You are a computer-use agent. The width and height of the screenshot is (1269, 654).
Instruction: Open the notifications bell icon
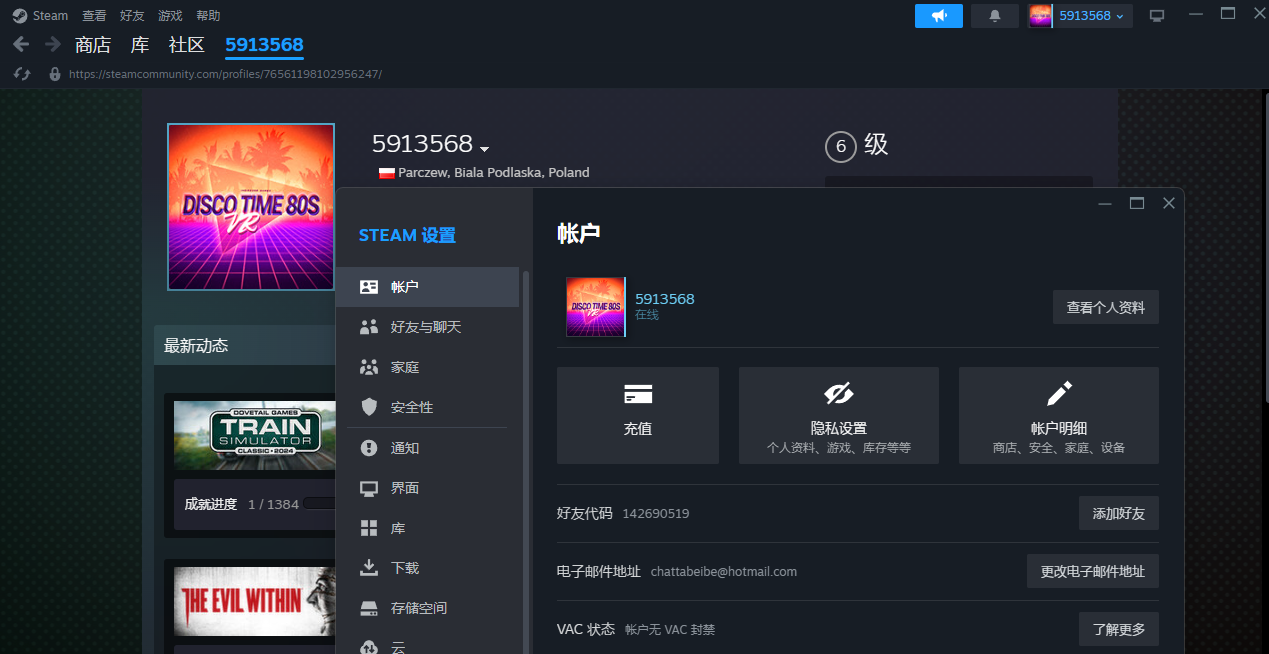tap(995, 16)
